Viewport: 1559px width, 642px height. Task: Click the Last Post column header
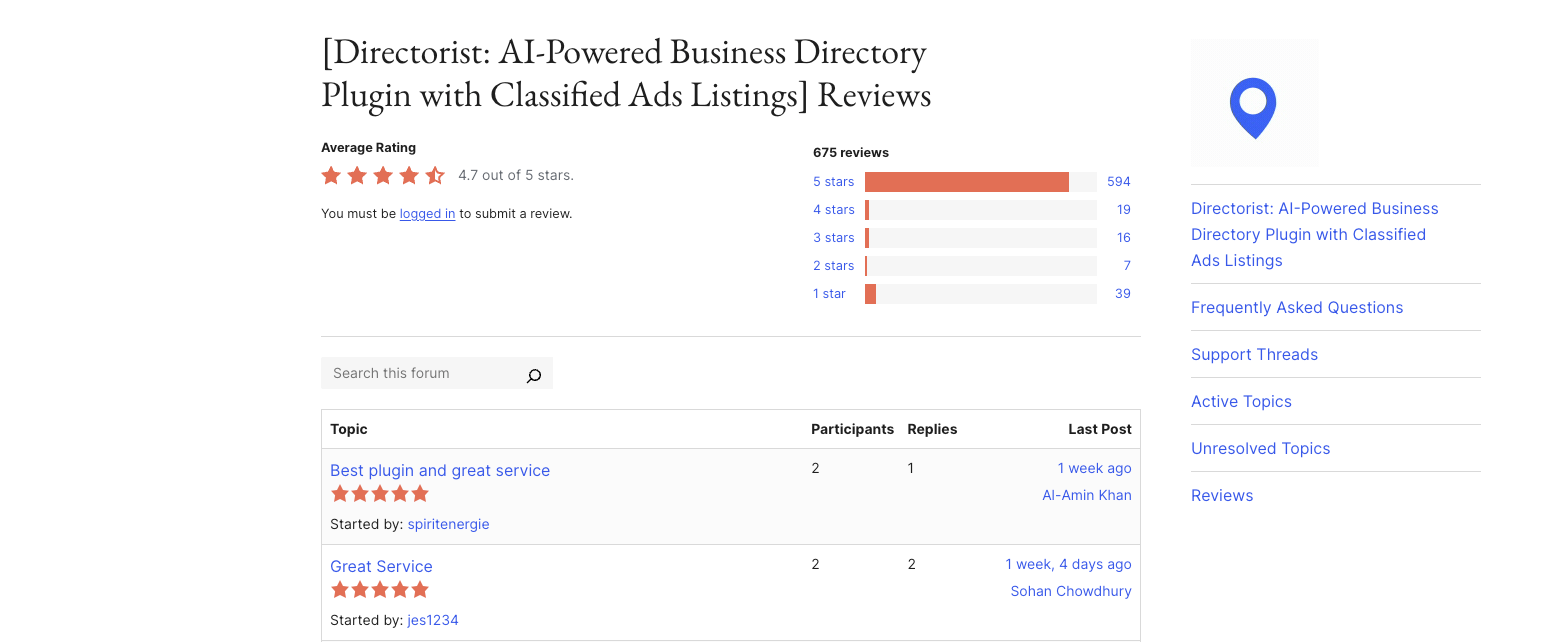(x=1100, y=429)
